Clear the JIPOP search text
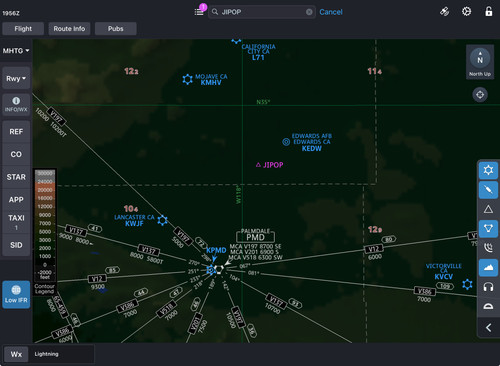Screen dimensions: 500x366 coord(309,12)
